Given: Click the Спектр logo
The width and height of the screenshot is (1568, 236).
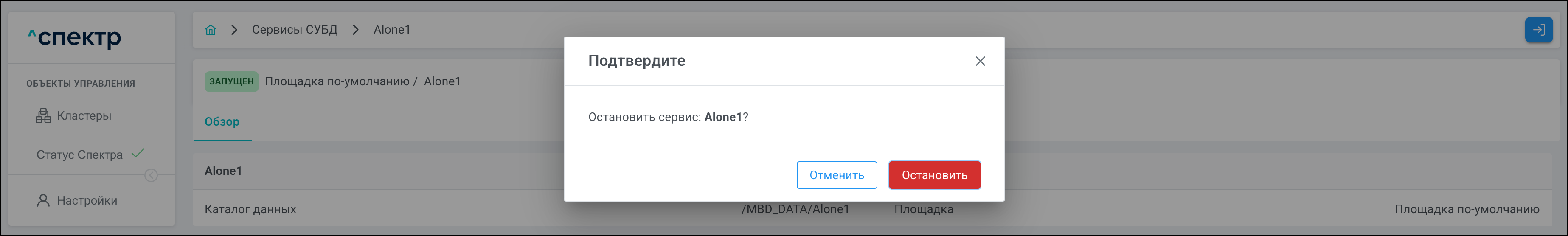Looking at the screenshot, I should tap(75, 38).
